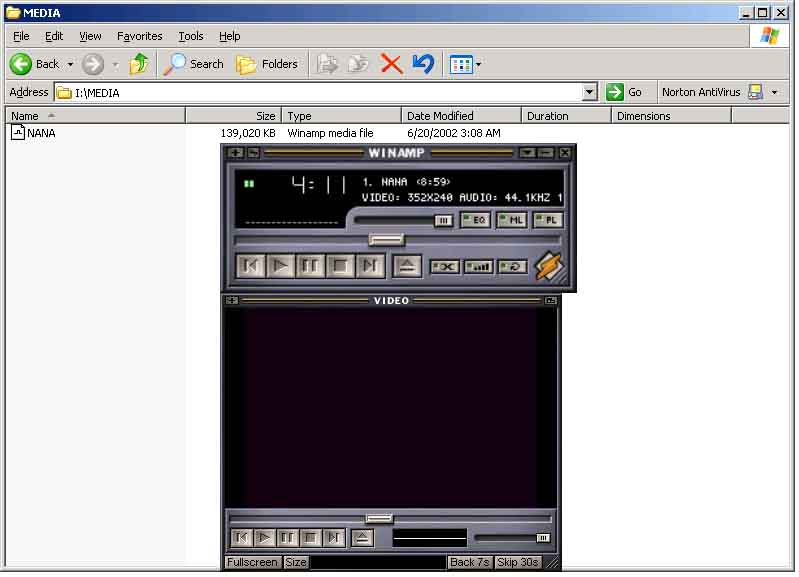Sort by the Name column header
The height and width of the screenshot is (577, 799).
(95, 116)
